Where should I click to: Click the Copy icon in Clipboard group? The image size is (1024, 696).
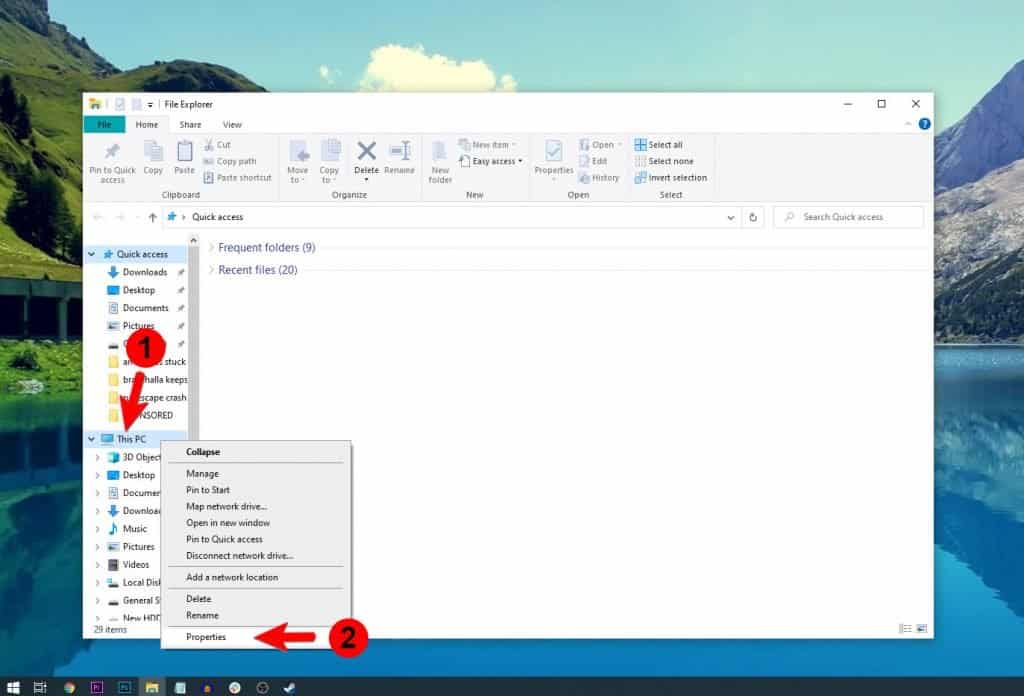click(x=153, y=157)
